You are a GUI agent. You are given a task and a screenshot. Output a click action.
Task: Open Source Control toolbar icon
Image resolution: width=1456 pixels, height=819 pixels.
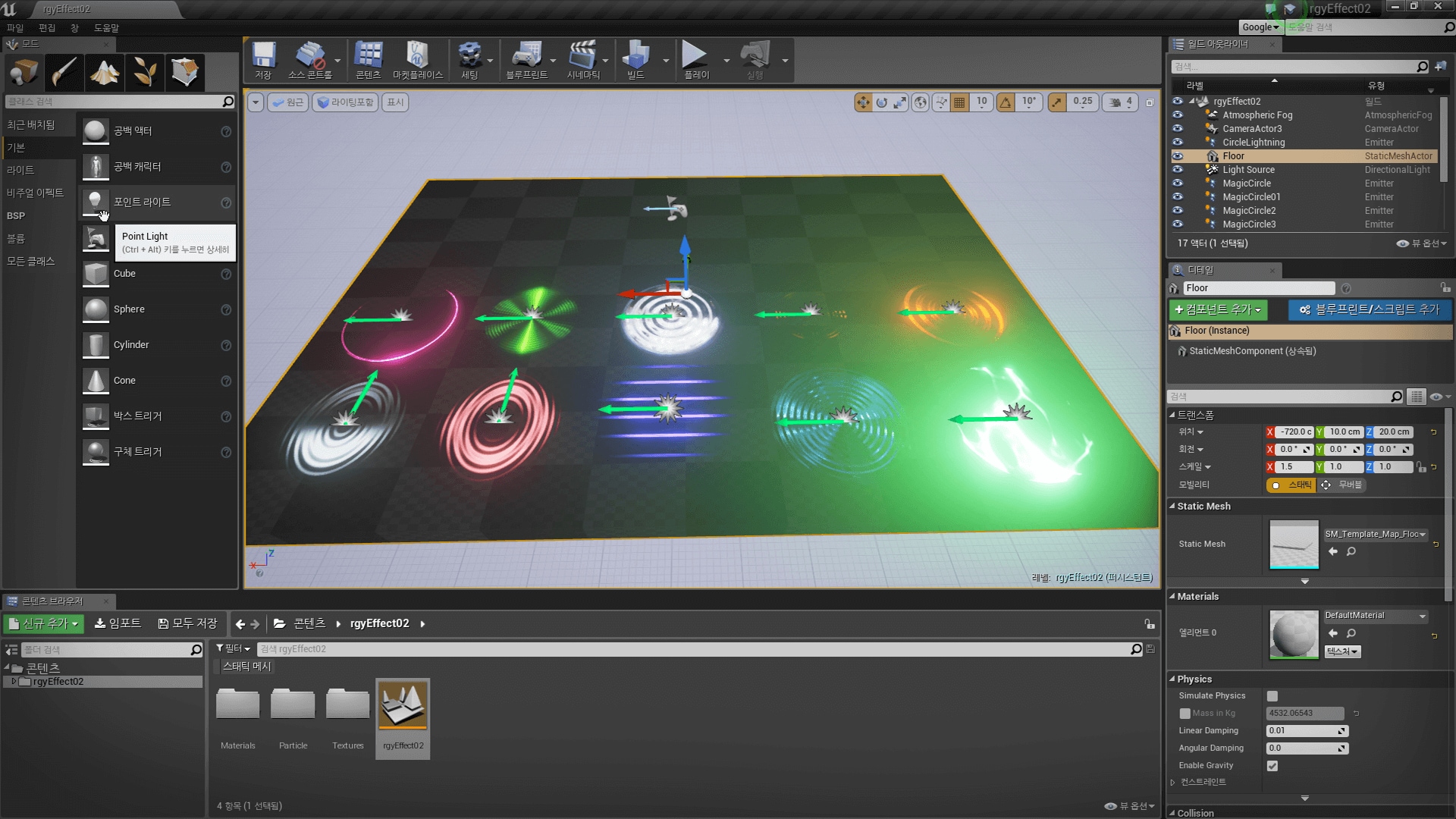click(x=310, y=60)
